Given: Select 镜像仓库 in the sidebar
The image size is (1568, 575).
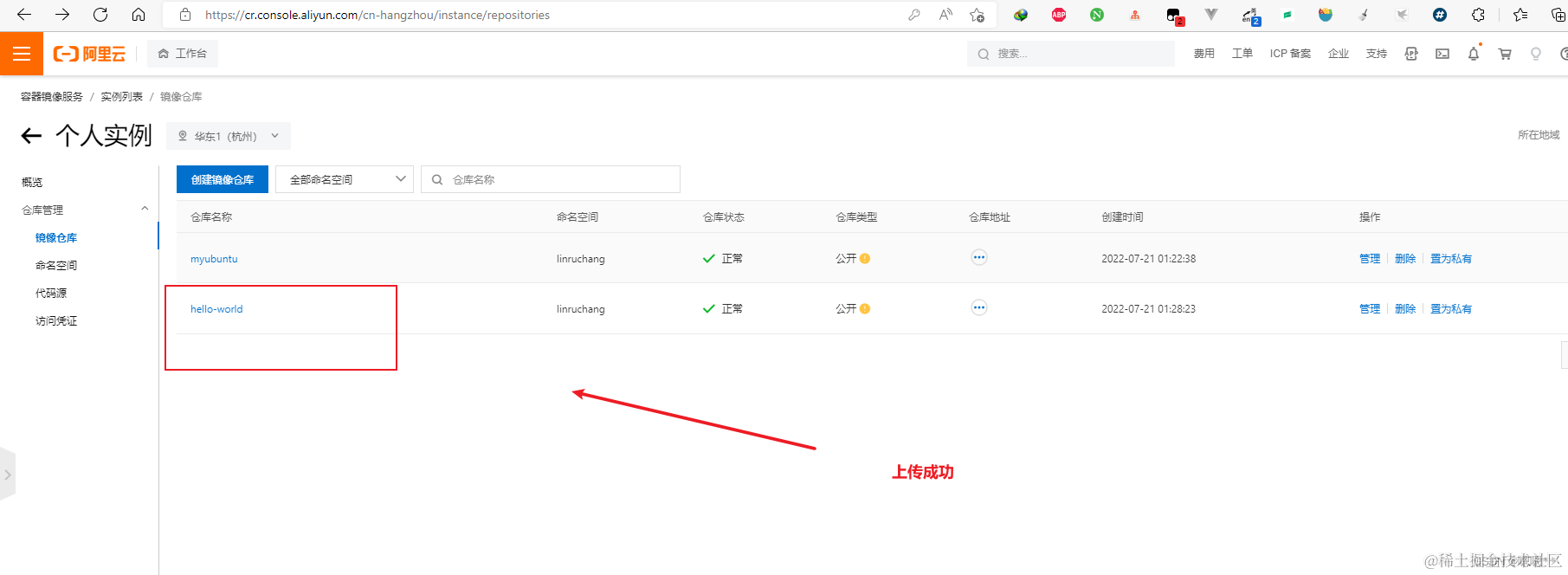Looking at the screenshot, I should pyautogui.click(x=56, y=238).
